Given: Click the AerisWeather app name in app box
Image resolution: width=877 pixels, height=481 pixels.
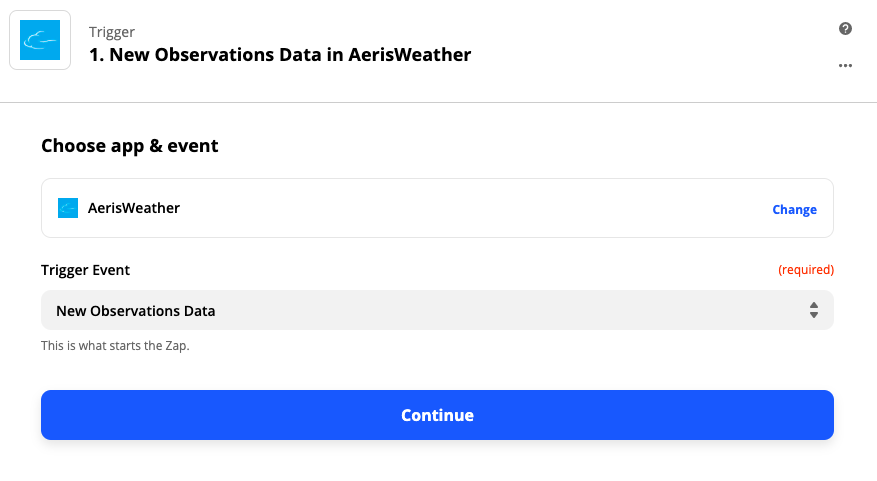Looking at the screenshot, I should click(134, 208).
